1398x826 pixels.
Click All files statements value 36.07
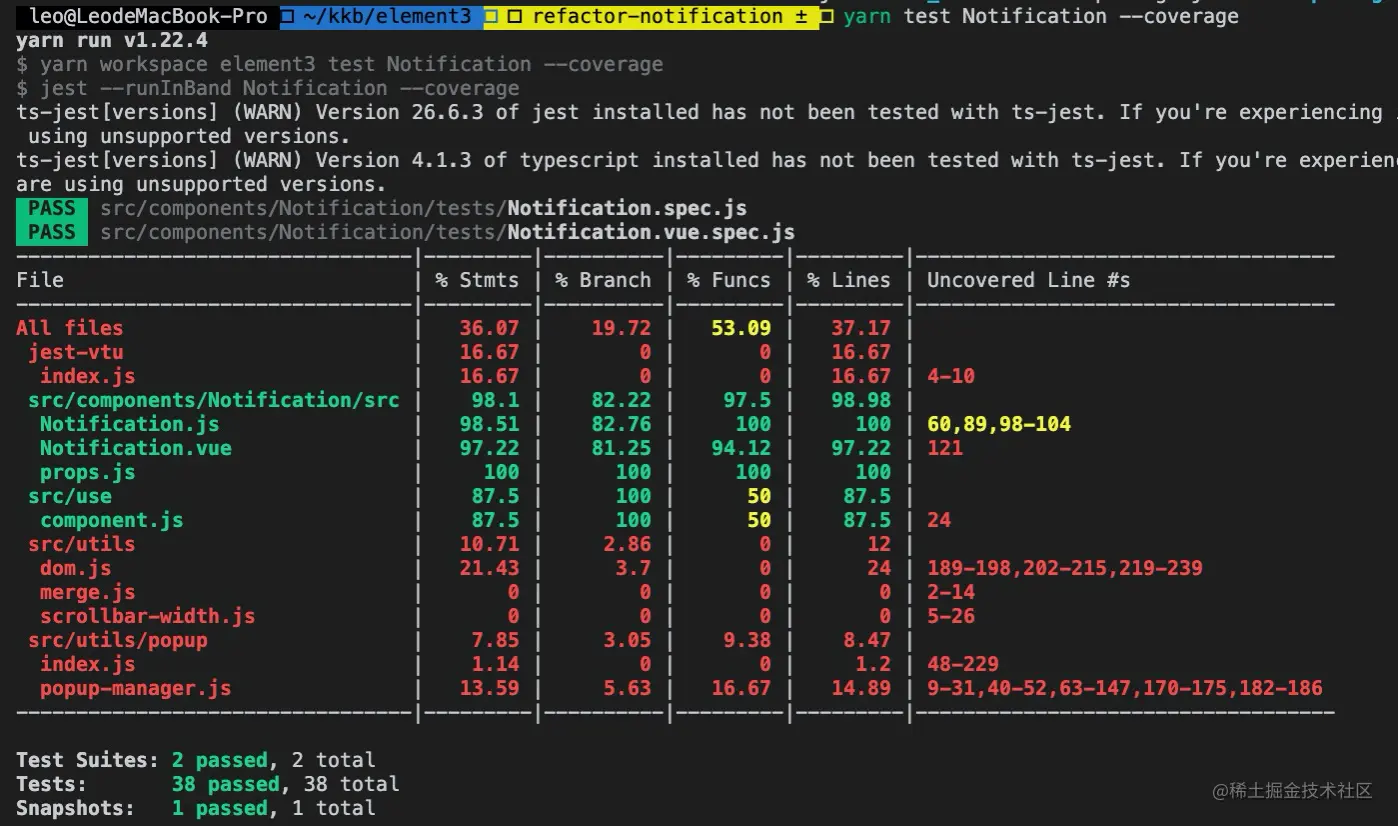[x=489, y=328]
